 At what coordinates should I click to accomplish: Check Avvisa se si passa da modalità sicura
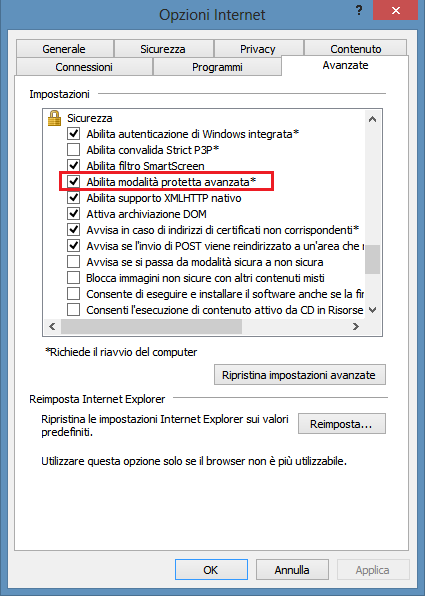pos(73,262)
